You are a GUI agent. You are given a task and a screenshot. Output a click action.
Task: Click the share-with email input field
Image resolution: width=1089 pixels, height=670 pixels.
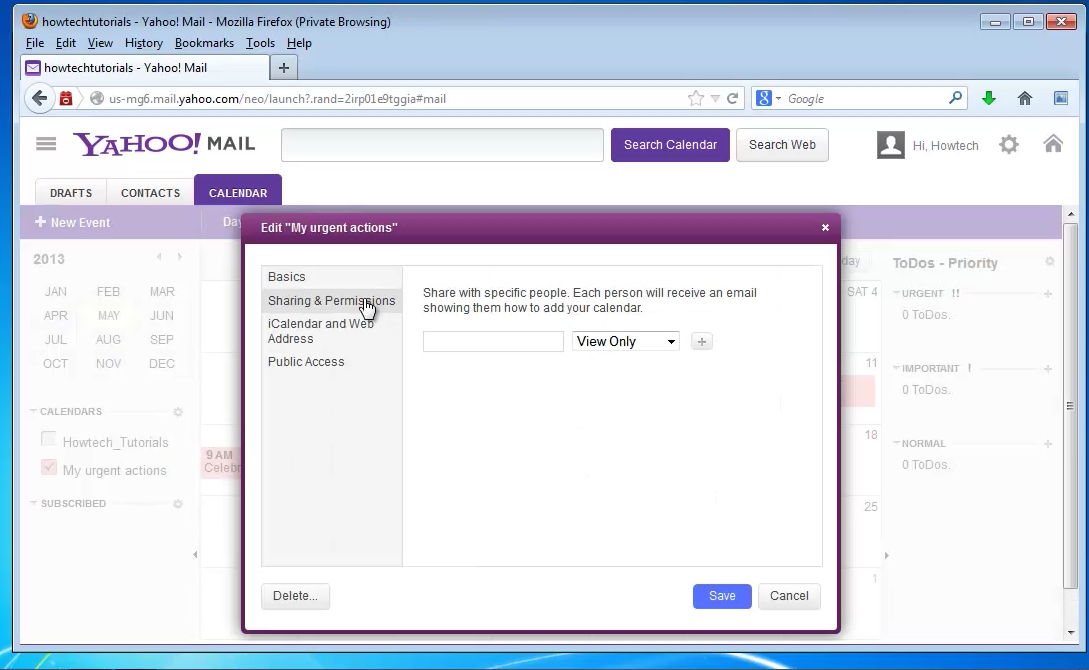click(493, 342)
